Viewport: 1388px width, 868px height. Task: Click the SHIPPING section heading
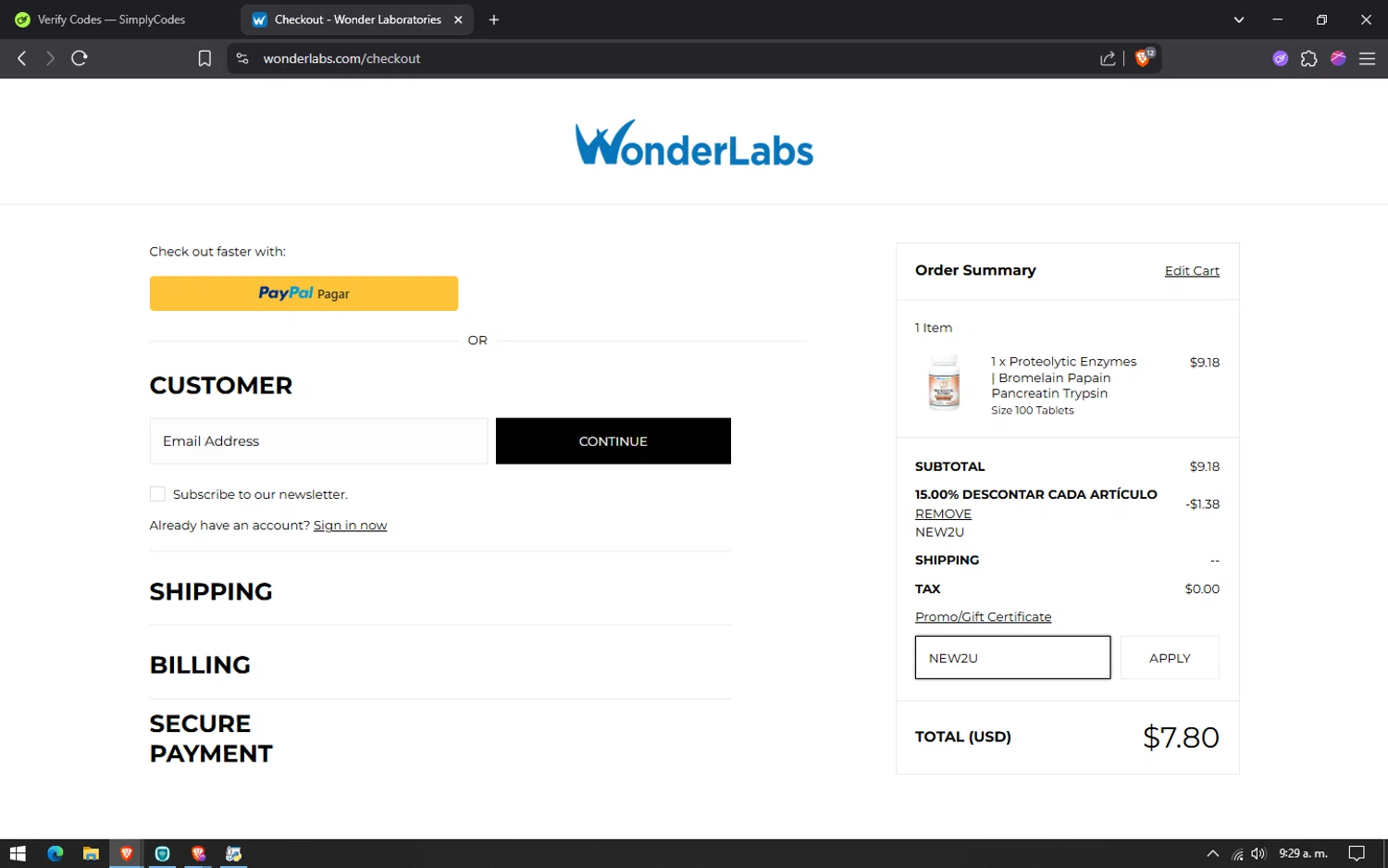(211, 591)
